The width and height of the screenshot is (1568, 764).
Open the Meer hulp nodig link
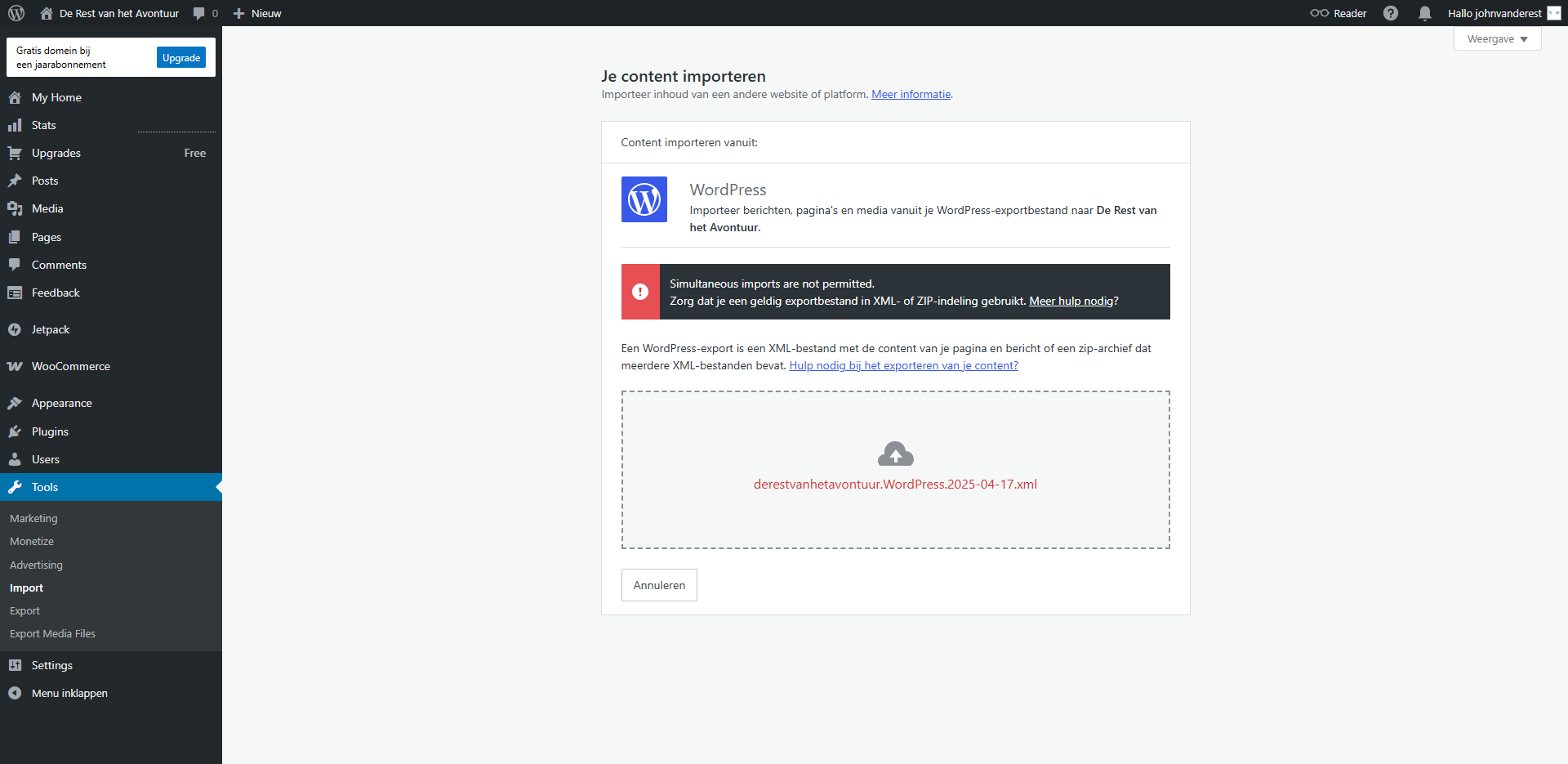(x=1071, y=301)
